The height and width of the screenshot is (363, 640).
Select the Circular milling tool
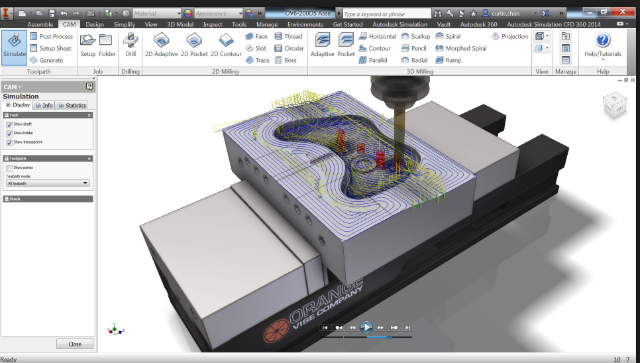289,48
